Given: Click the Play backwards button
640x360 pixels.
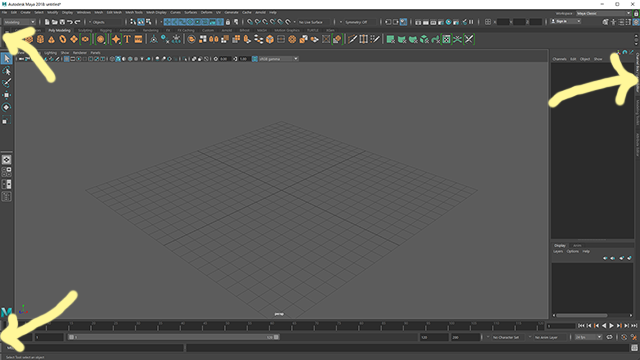Looking at the screenshot, I should point(604,326).
